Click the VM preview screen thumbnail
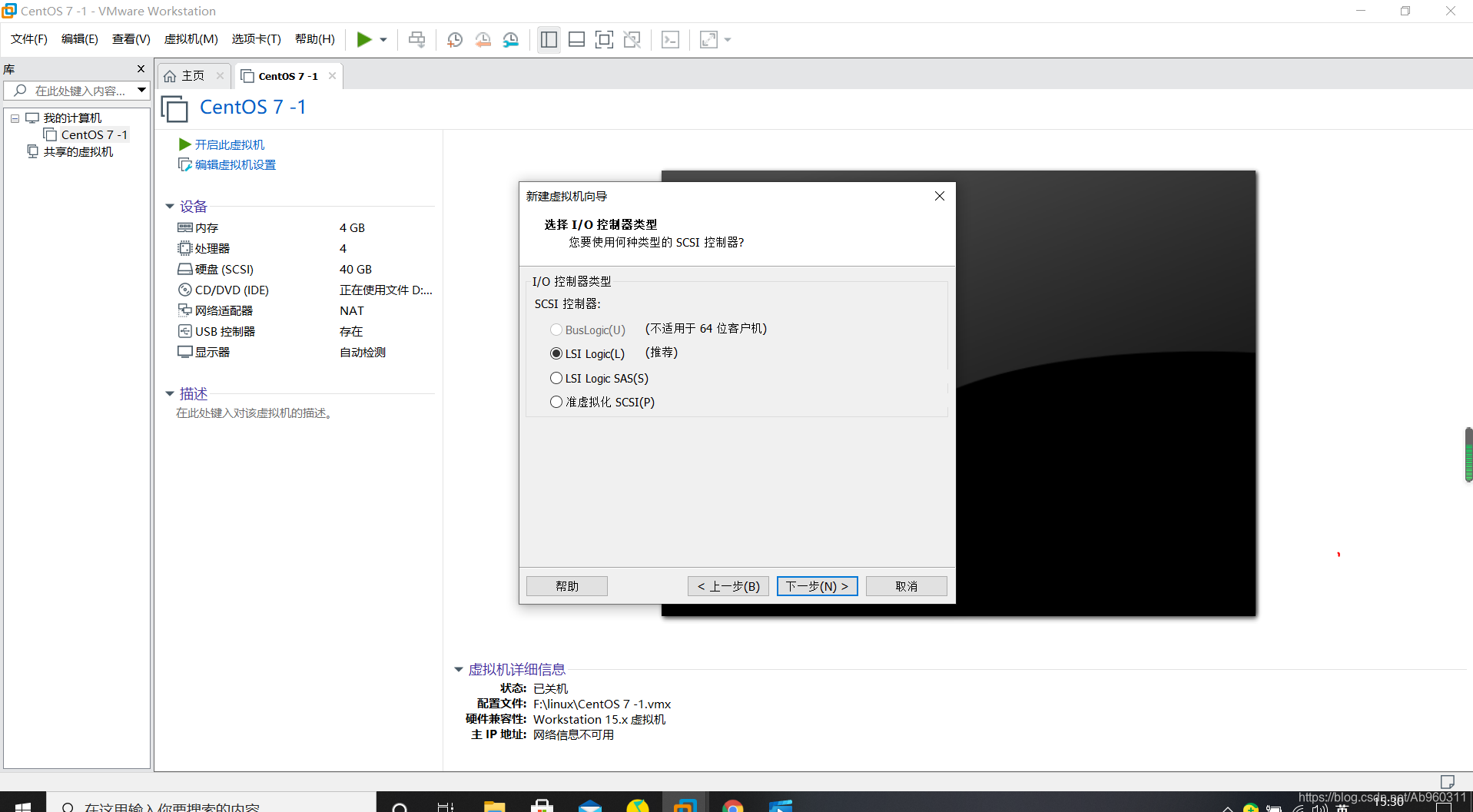 click(1105, 393)
